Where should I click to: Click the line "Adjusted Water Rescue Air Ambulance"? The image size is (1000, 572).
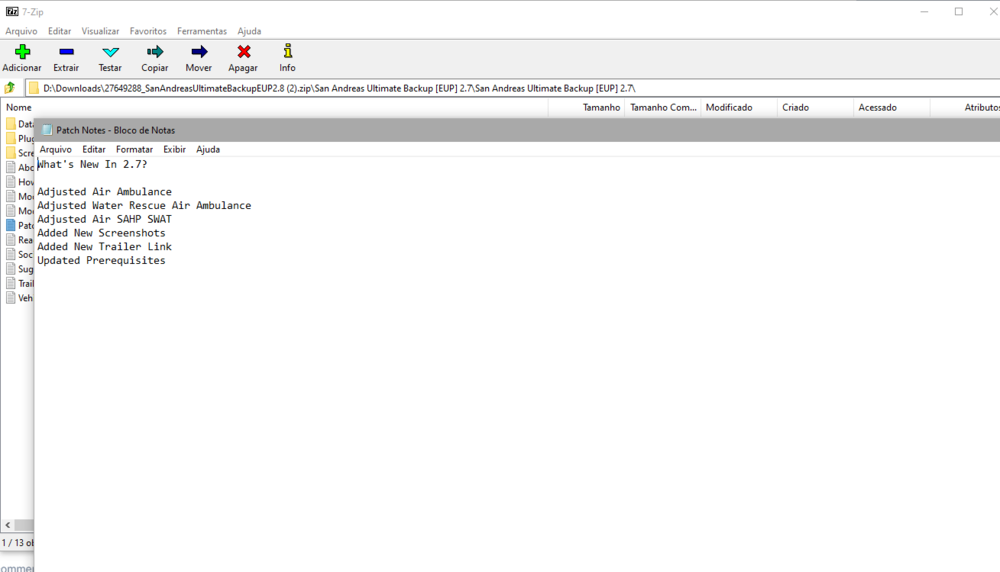pyautogui.click(x=144, y=205)
